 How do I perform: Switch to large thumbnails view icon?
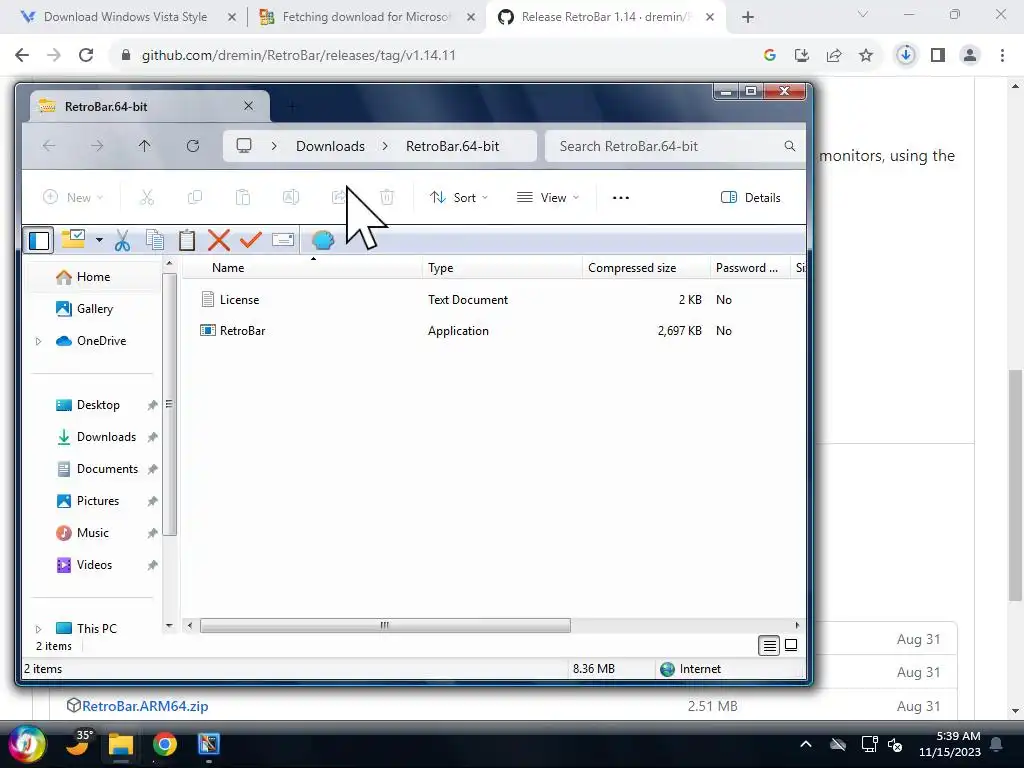[x=791, y=646]
